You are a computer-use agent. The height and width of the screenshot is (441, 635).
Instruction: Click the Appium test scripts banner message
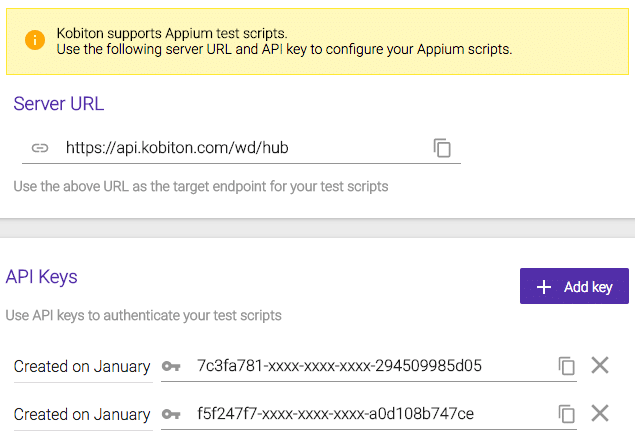coord(284,41)
